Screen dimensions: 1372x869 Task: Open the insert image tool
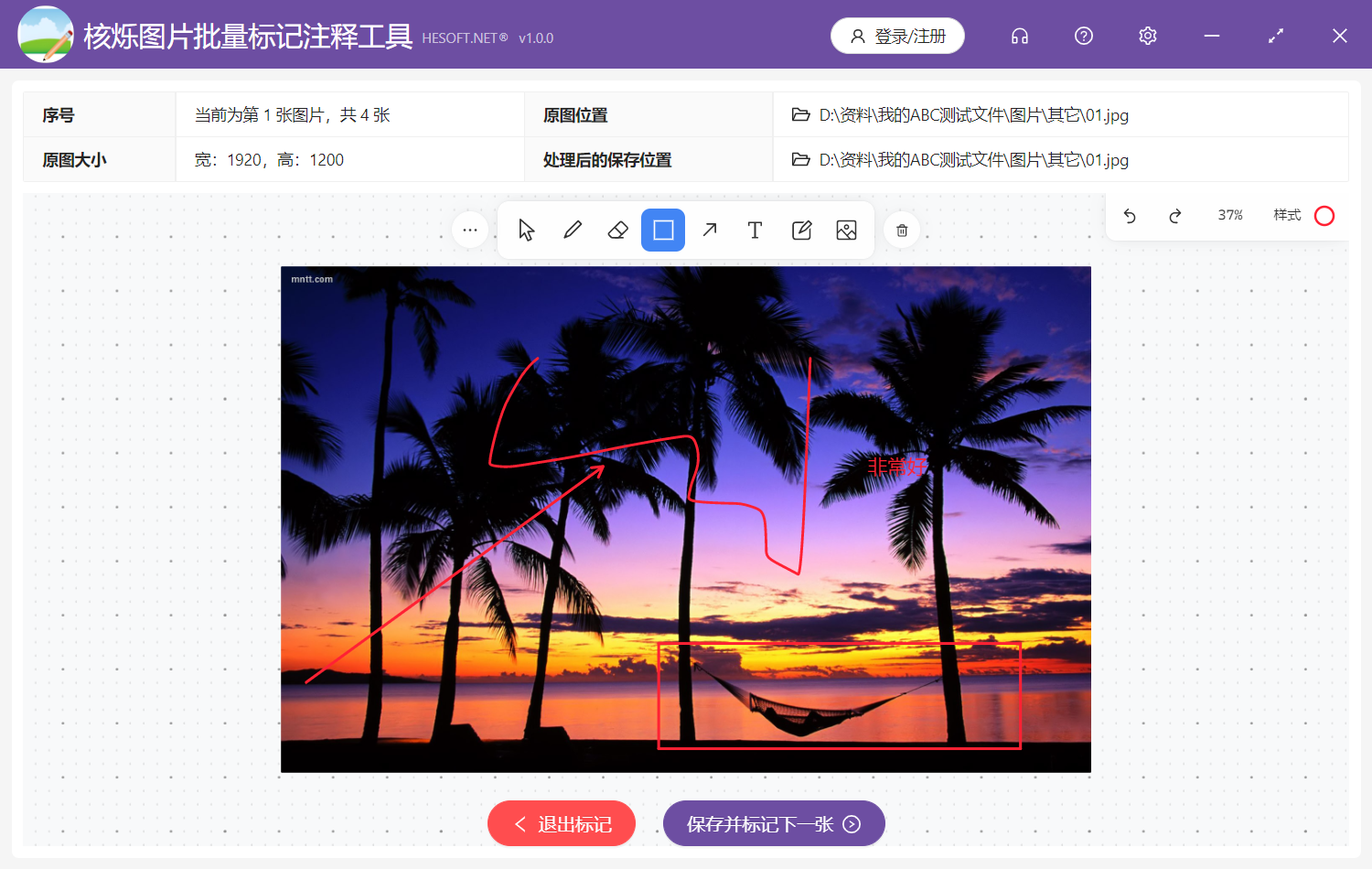pos(846,230)
